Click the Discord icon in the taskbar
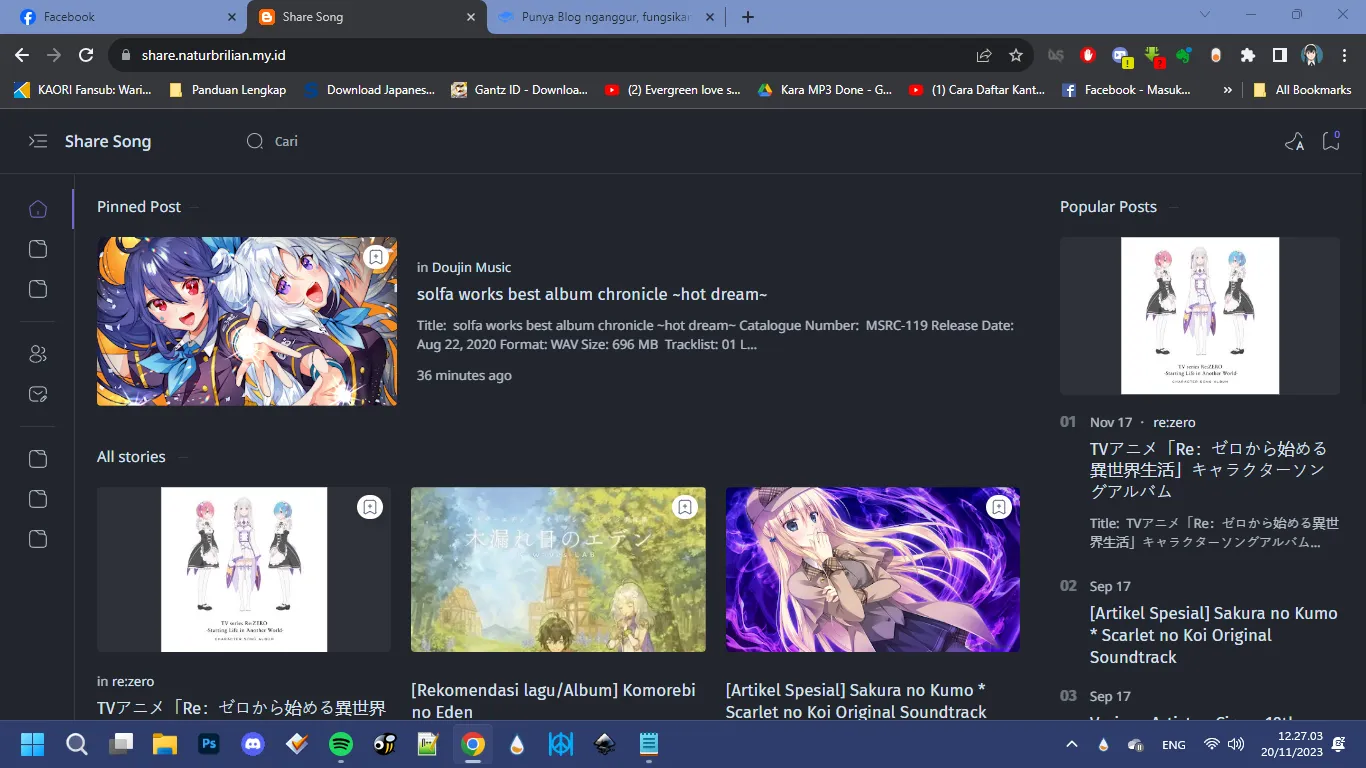1366x768 pixels. click(x=253, y=744)
